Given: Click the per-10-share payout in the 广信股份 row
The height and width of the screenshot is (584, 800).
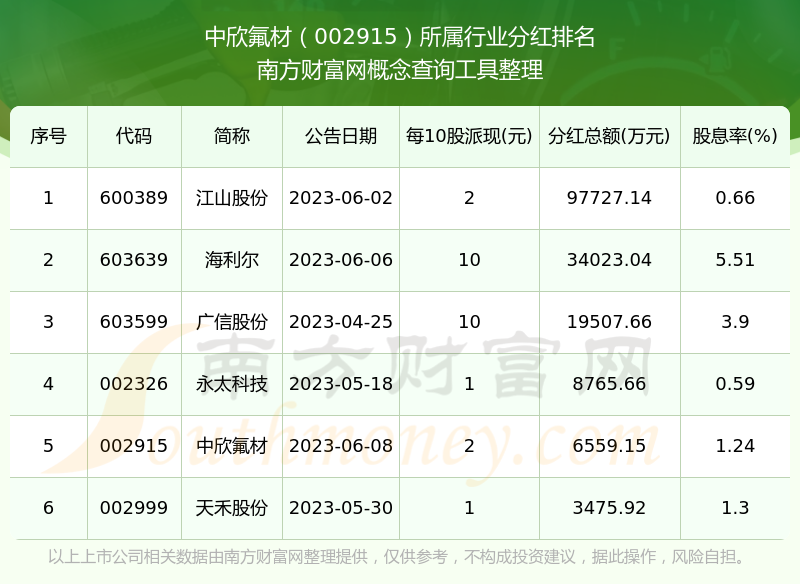Looking at the screenshot, I should click(x=469, y=322).
